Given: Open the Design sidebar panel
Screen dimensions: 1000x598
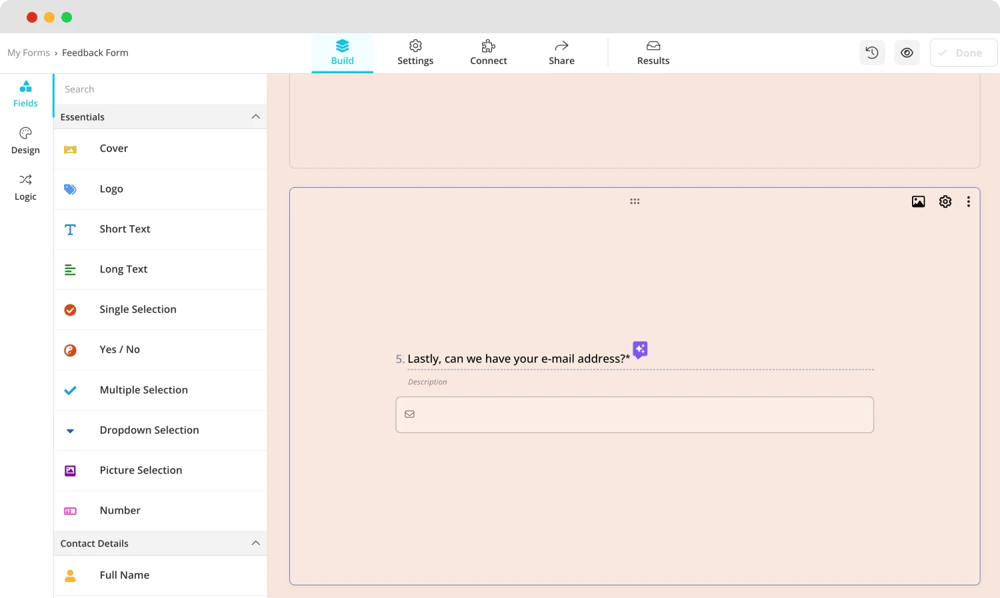Looking at the screenshot, I should tap(26, 140).
